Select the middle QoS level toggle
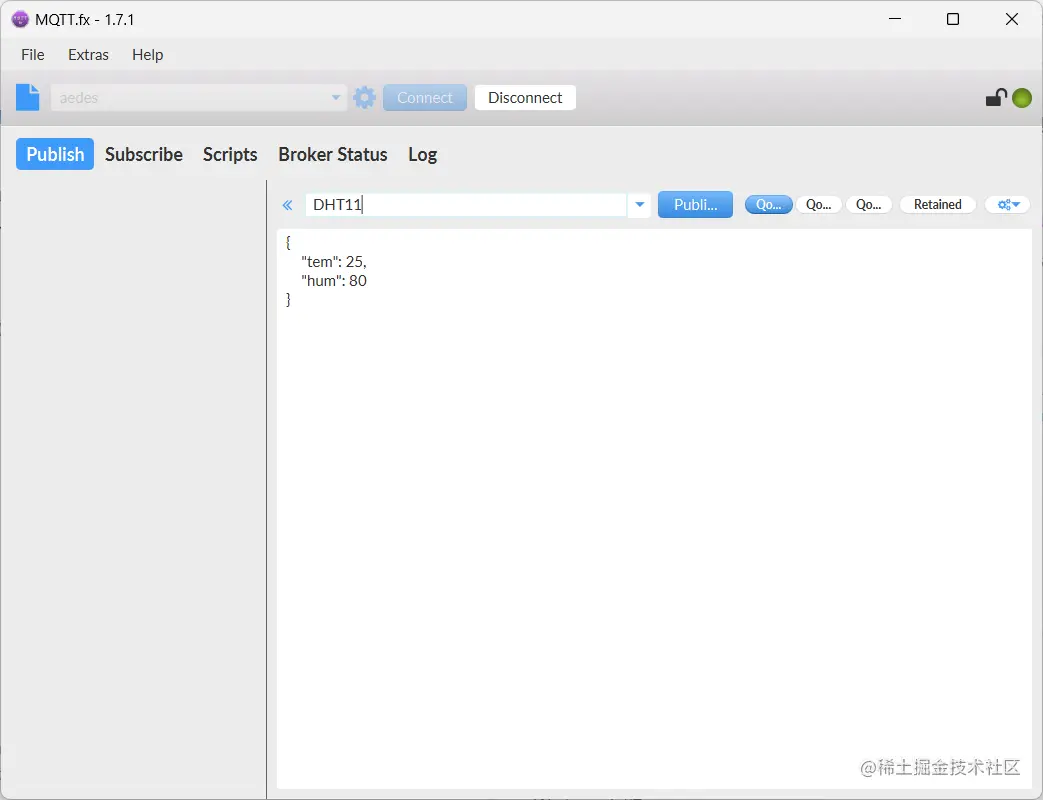1043x800 pixels. click(818, 205)
